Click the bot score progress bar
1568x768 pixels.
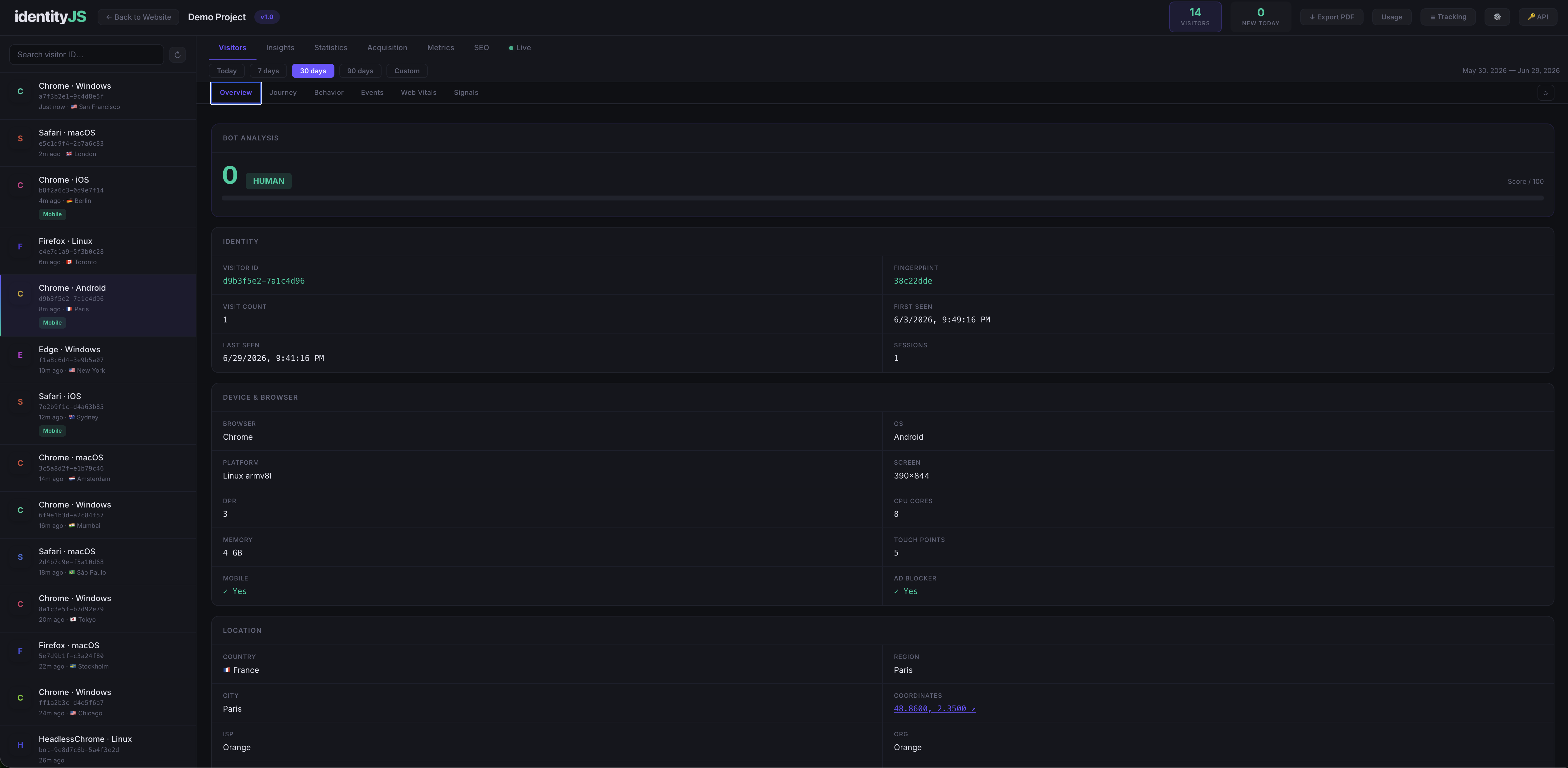[882, 198]
